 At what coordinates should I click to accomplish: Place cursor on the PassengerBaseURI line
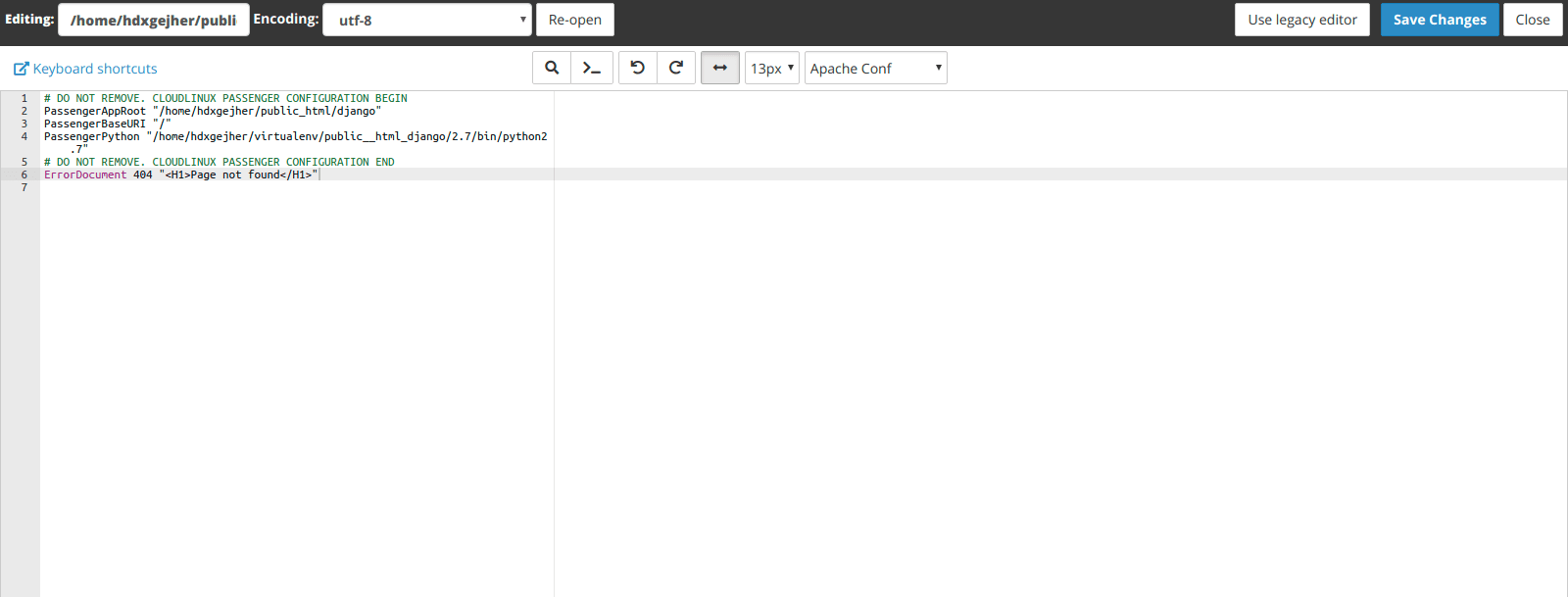[108, 124]
